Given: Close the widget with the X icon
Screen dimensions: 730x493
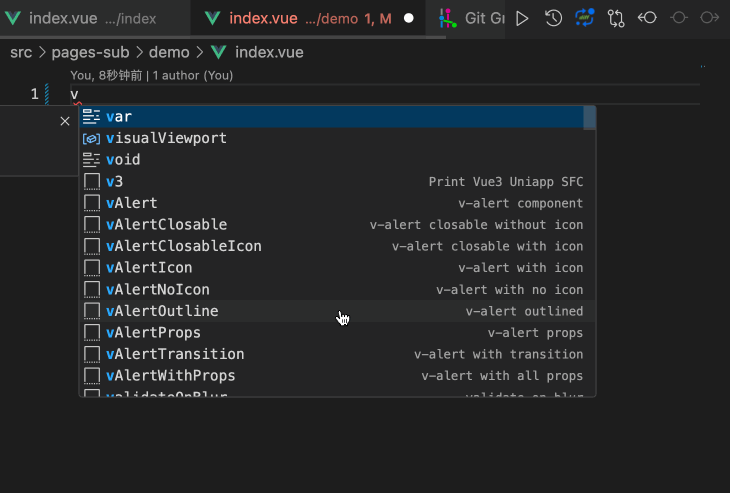Looking at the screenshot, I should (65, 121).
